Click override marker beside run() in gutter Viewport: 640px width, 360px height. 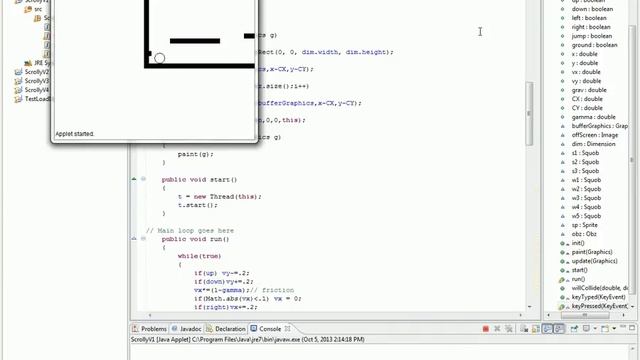tap(134, 238)
